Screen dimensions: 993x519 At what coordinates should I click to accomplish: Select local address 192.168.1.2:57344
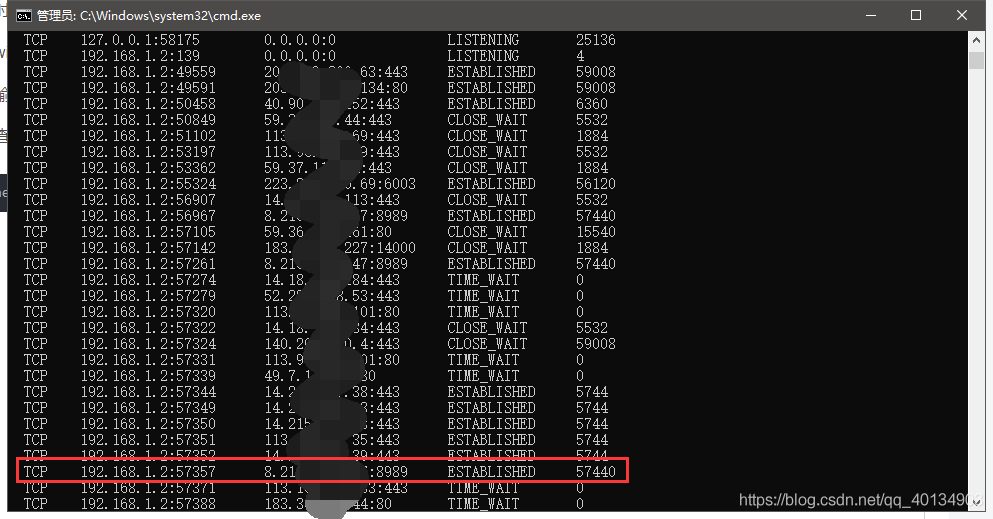click(148, 392)
